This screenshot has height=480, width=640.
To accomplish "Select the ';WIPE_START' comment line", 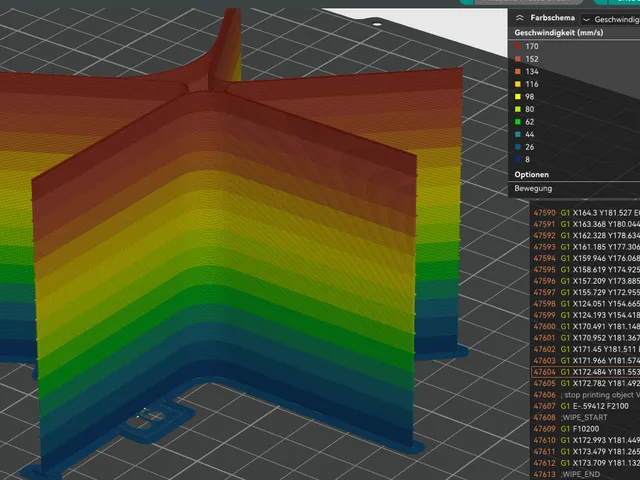I will [x=586, y=418].
